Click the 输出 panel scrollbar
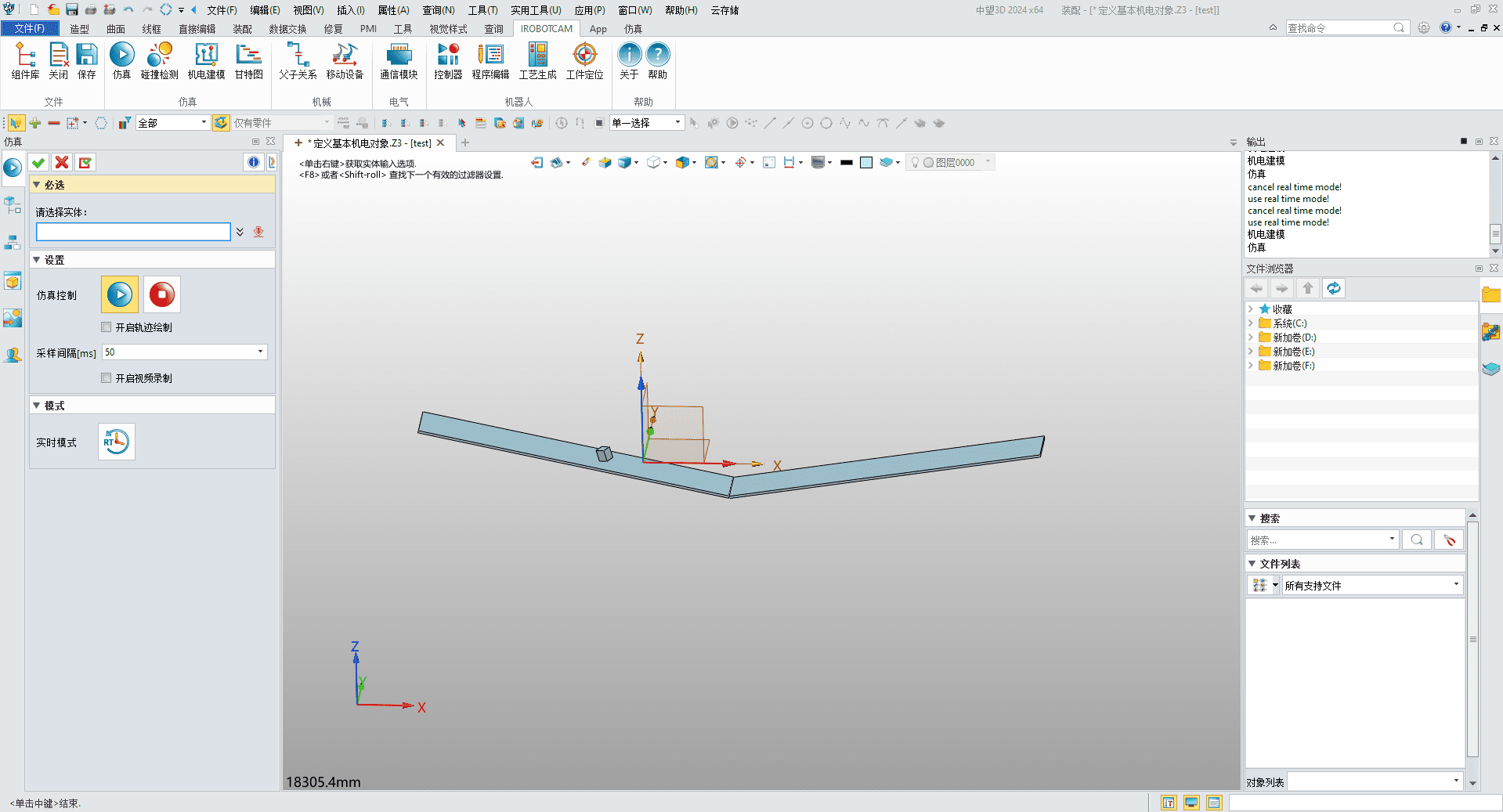Image resolution: width=1503 pixels, height=812 pixels. [1495, 233]
